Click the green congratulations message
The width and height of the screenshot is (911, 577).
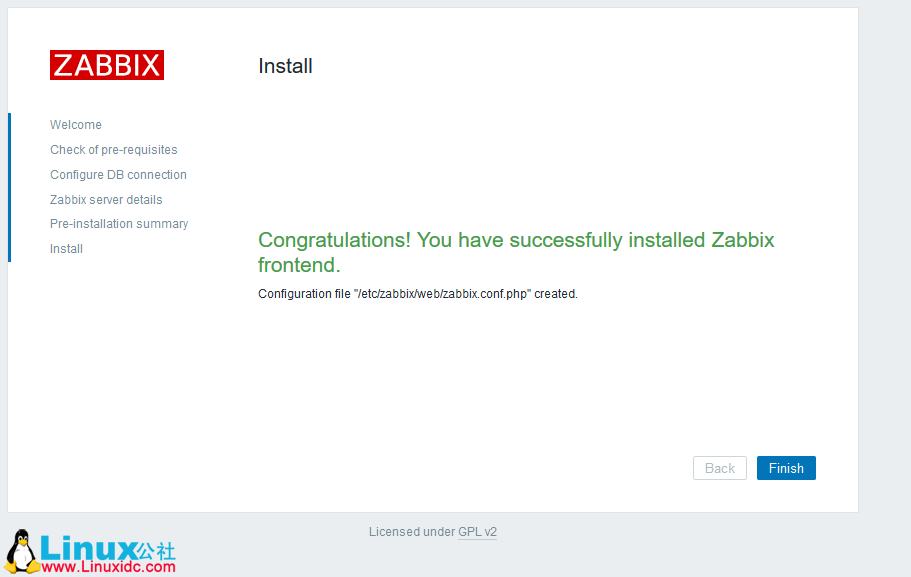coord(516,241)
